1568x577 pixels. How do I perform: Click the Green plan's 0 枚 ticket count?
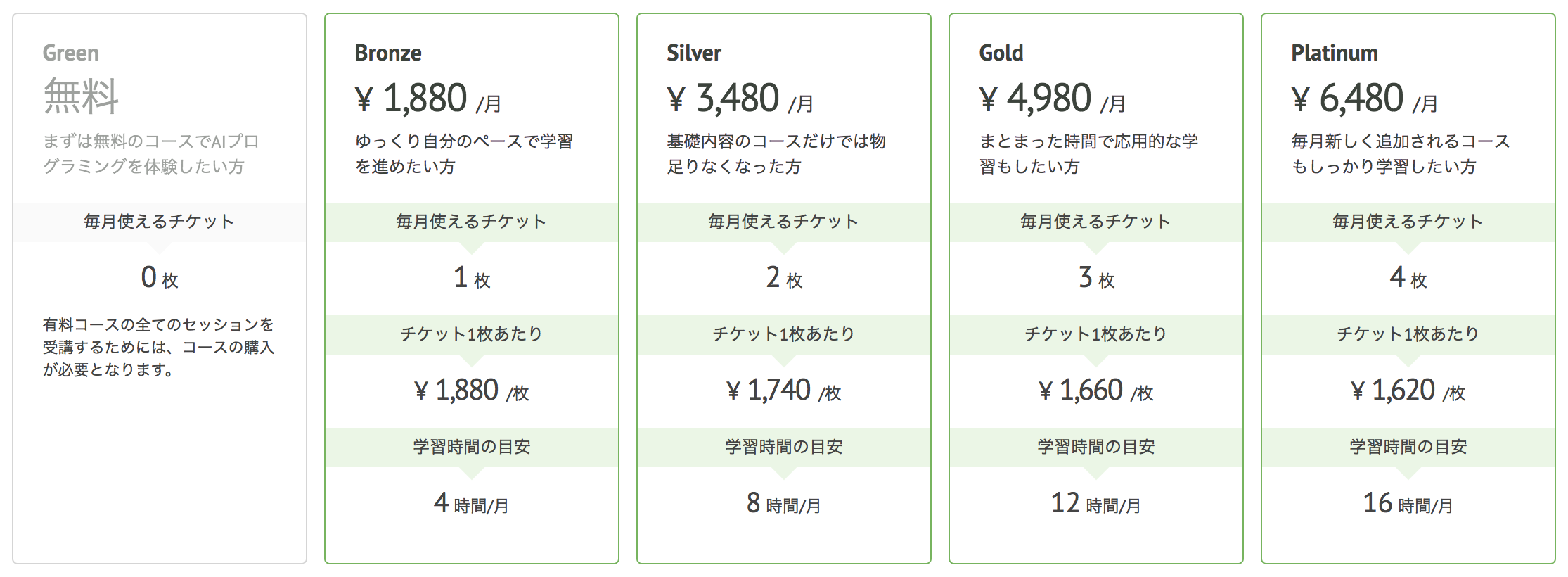point(160,279)
